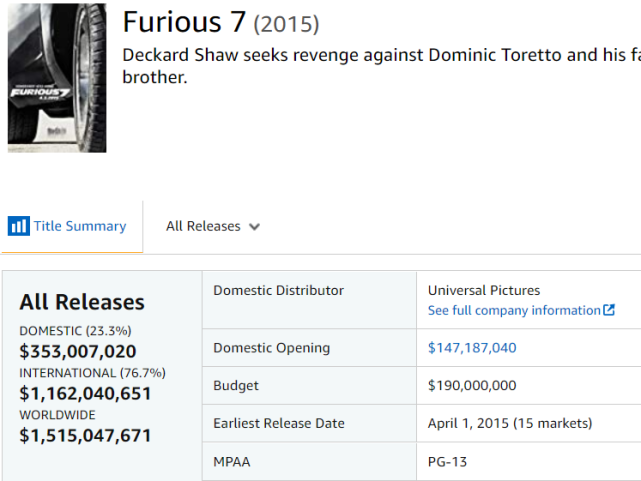Image resolution: width=641 pixels, height=481 pixels.
Task: Click the Universal Pictures distributor text
Action: [484, 291]
